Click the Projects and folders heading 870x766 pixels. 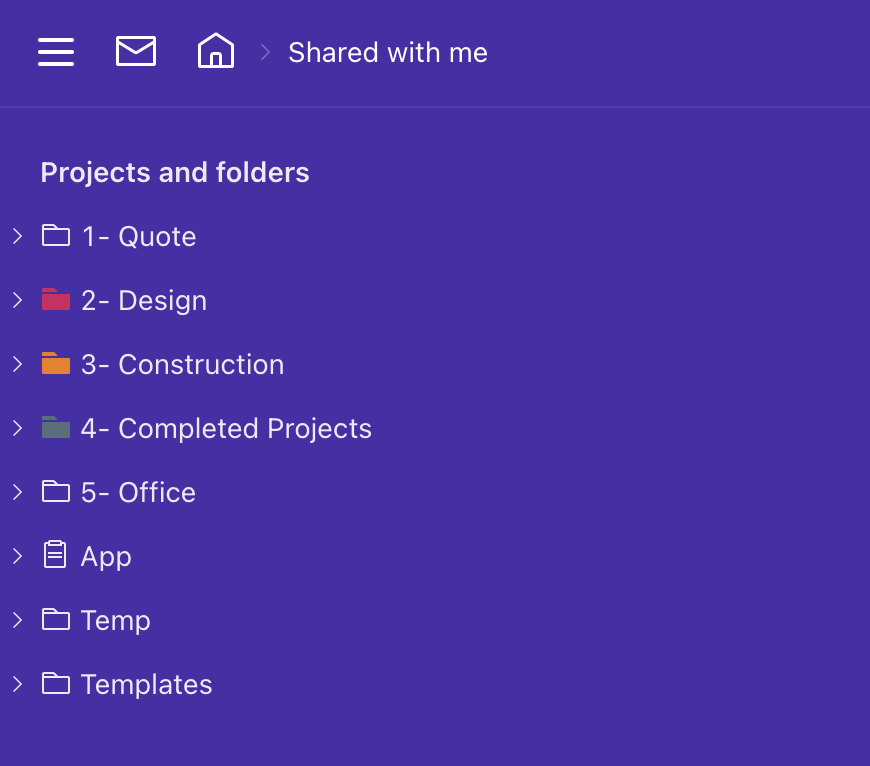(x=175, y=173)
